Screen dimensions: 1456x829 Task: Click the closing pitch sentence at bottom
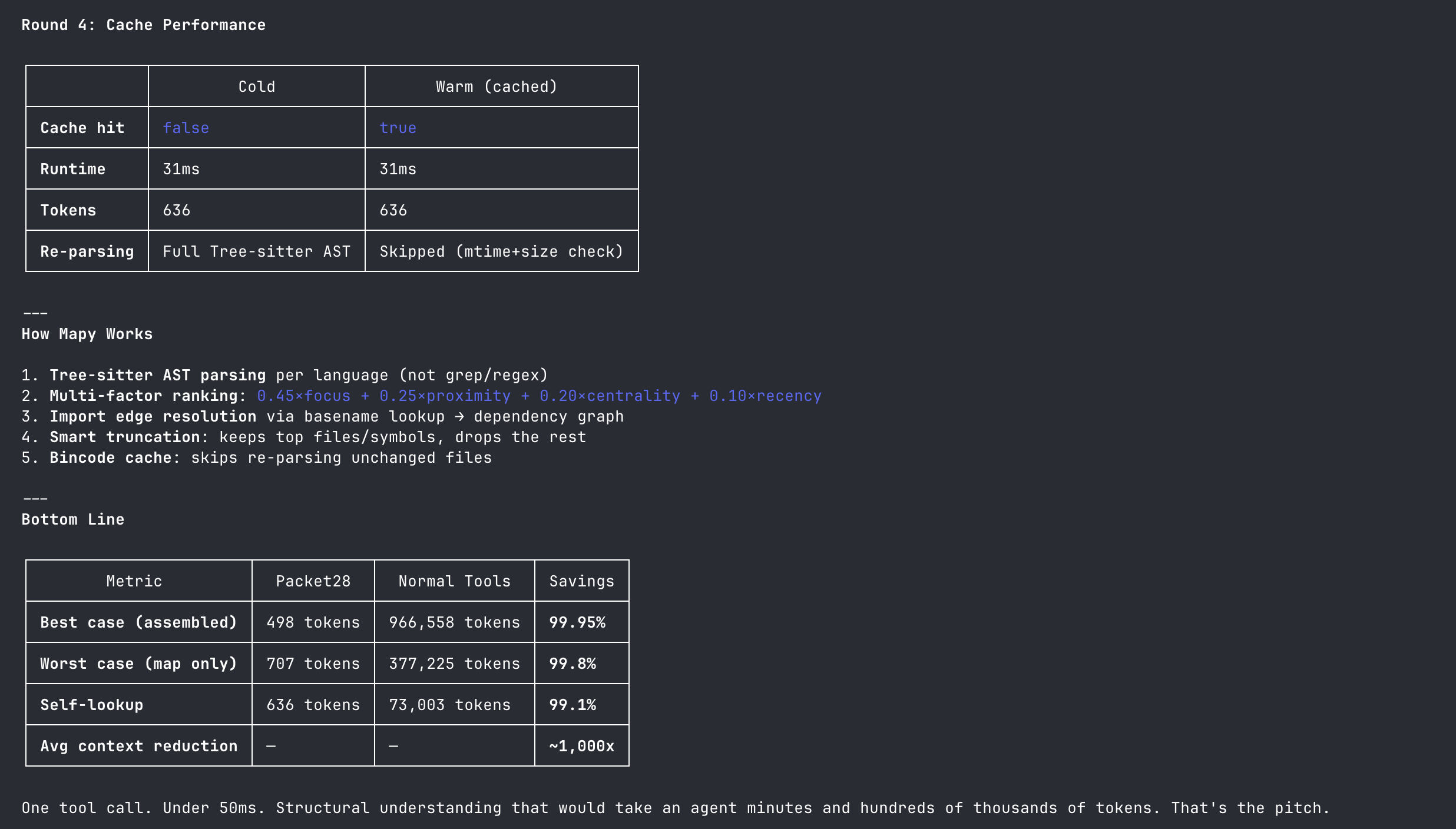click(675, 808)
